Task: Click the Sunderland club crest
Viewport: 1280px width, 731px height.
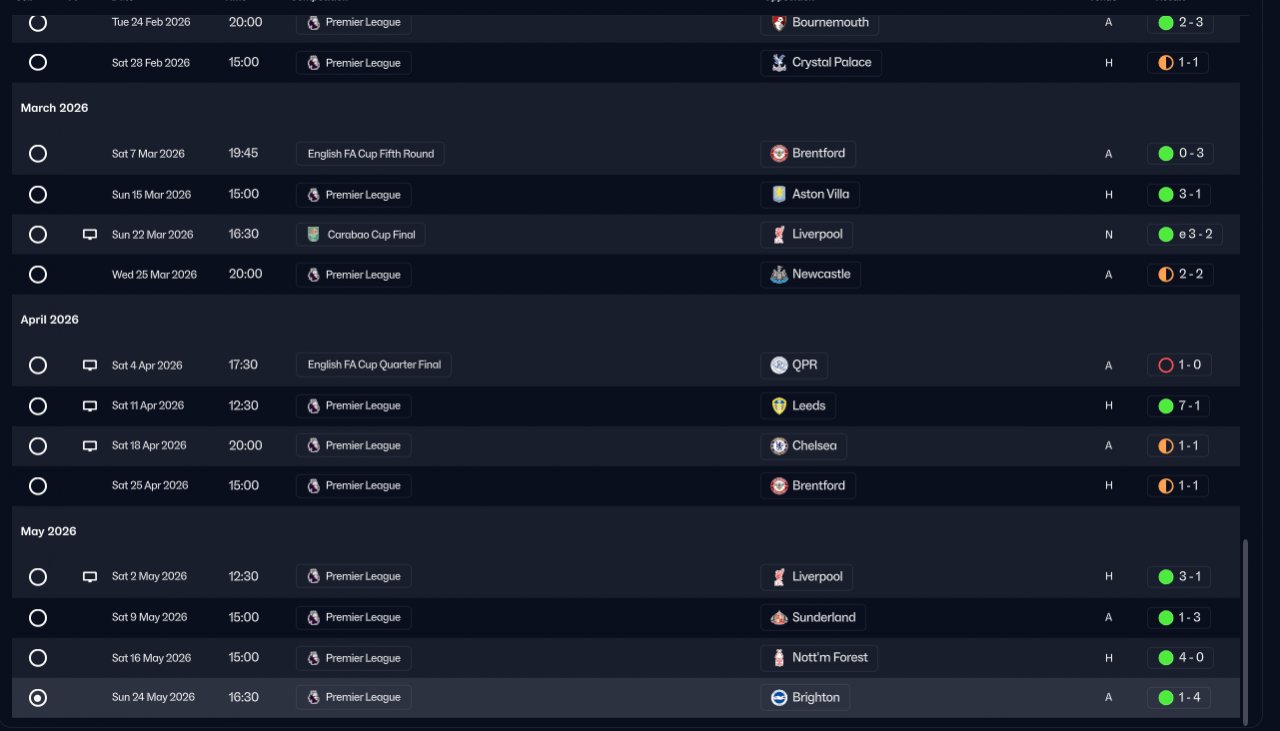Action: 779,618
